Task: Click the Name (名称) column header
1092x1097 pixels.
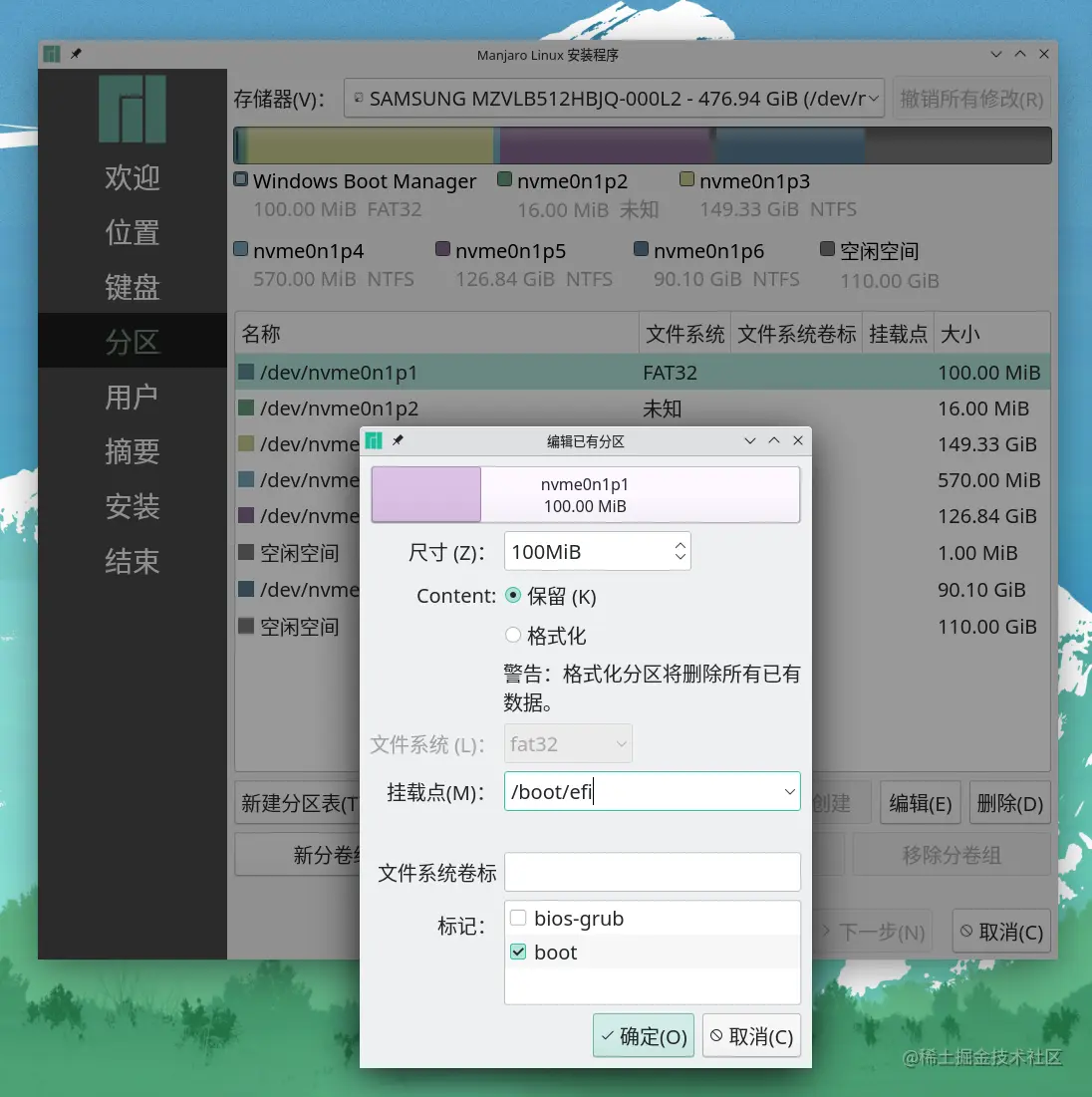Action: (436, 334)
